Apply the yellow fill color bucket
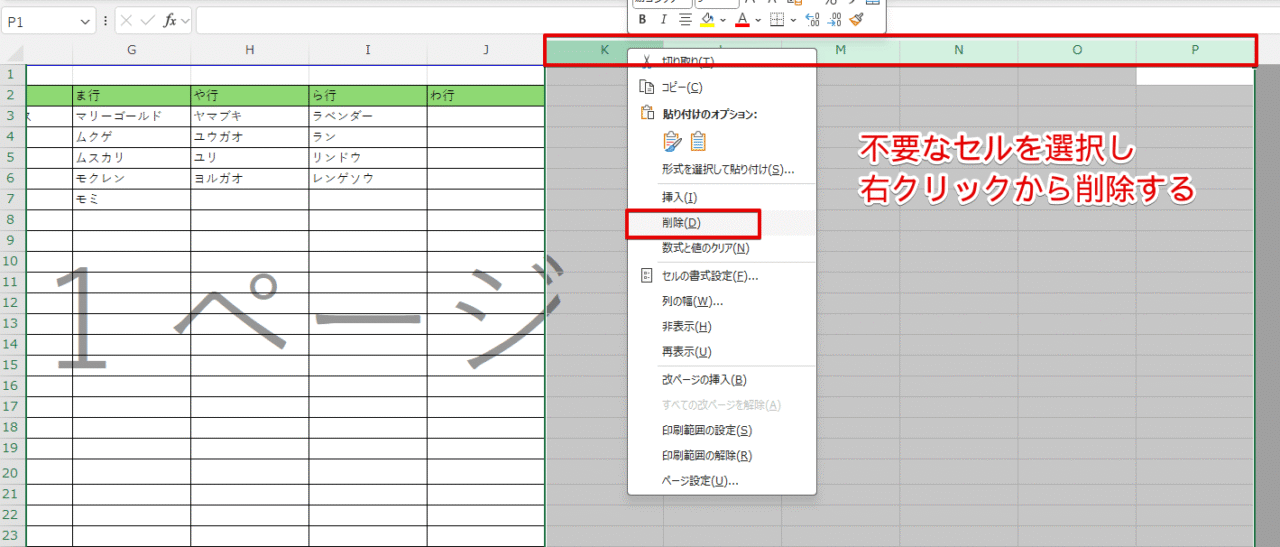 [x=708, y=19]
